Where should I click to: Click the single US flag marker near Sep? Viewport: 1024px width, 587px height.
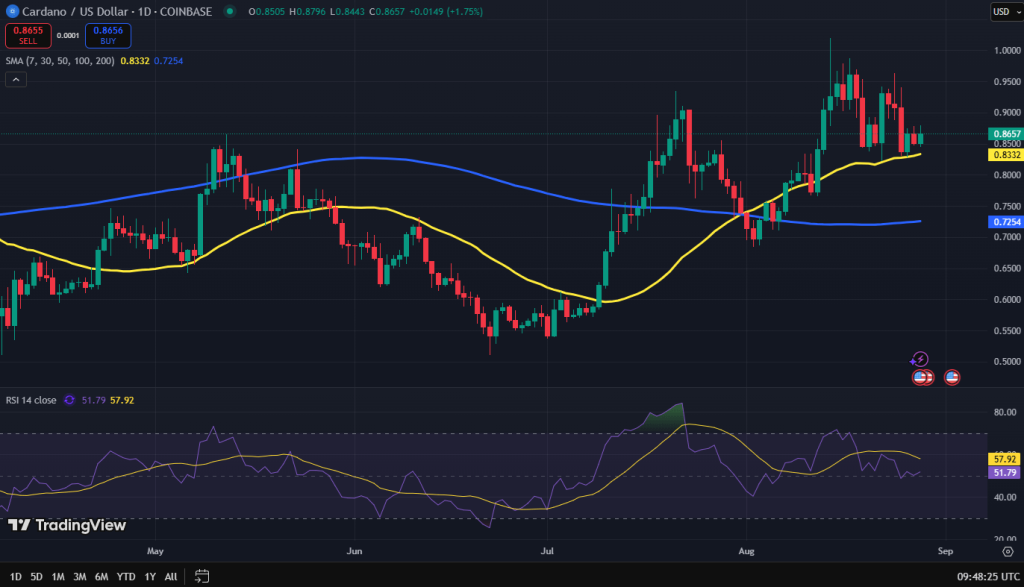tap(952, 377)
